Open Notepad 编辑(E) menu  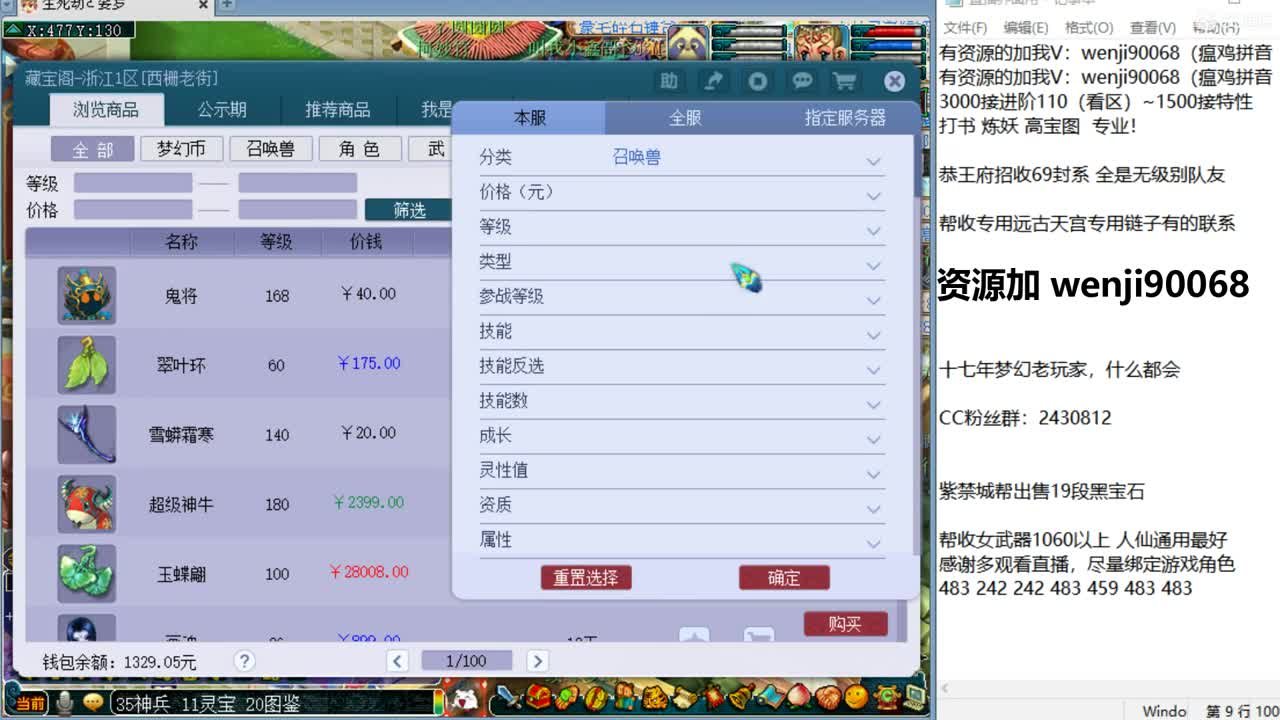(1026, 27)
